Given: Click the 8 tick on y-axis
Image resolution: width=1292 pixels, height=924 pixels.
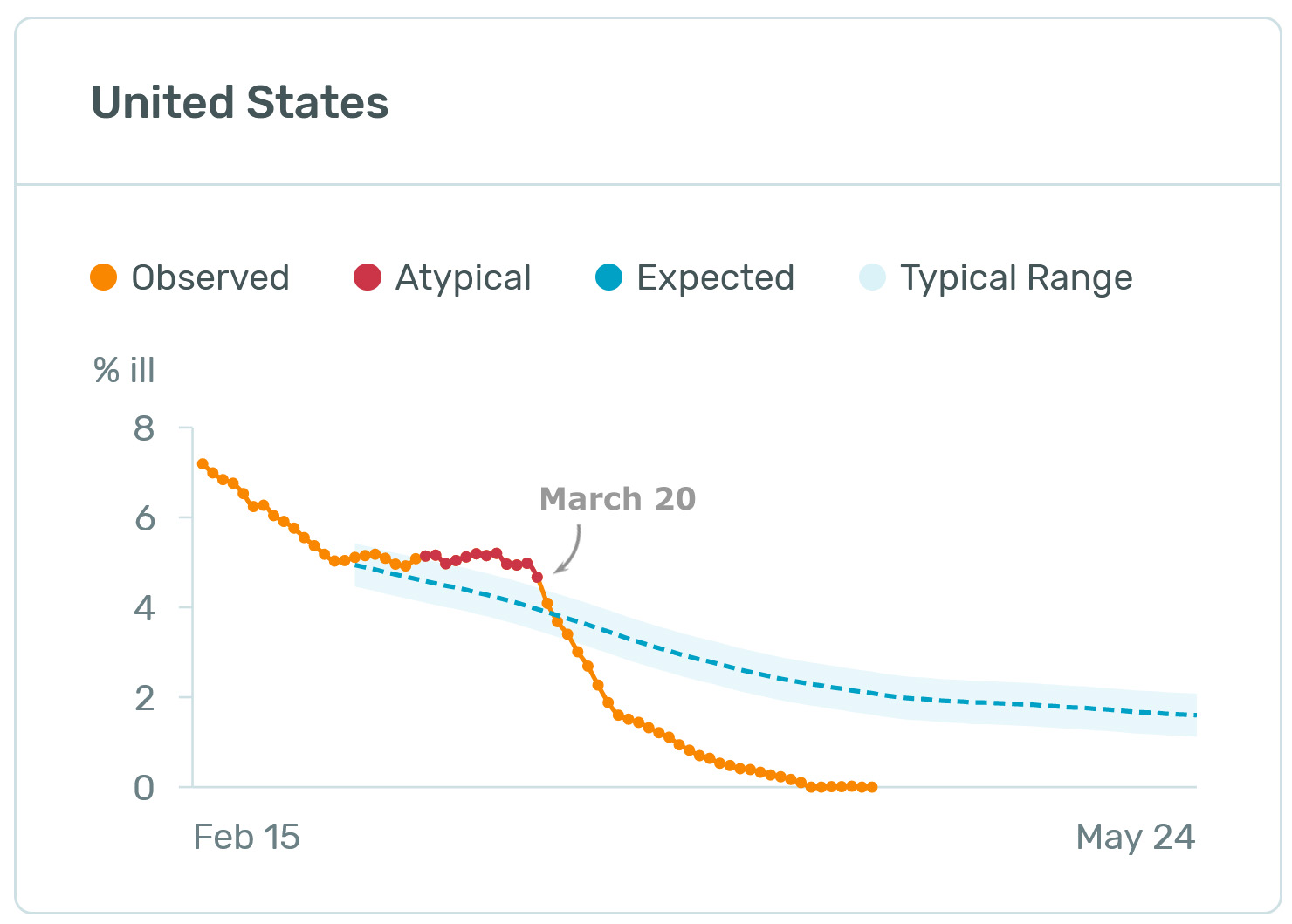Looking at the screenshot, I should pyautogui.click(x=144, y=428).
